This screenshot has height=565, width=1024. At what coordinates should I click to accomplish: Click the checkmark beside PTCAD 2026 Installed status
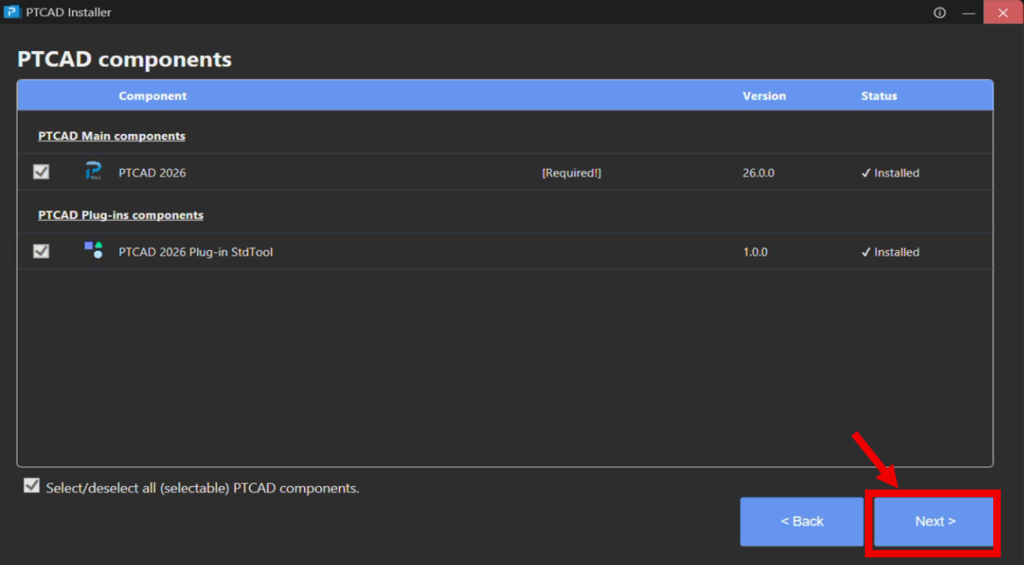tap(866, 173)
